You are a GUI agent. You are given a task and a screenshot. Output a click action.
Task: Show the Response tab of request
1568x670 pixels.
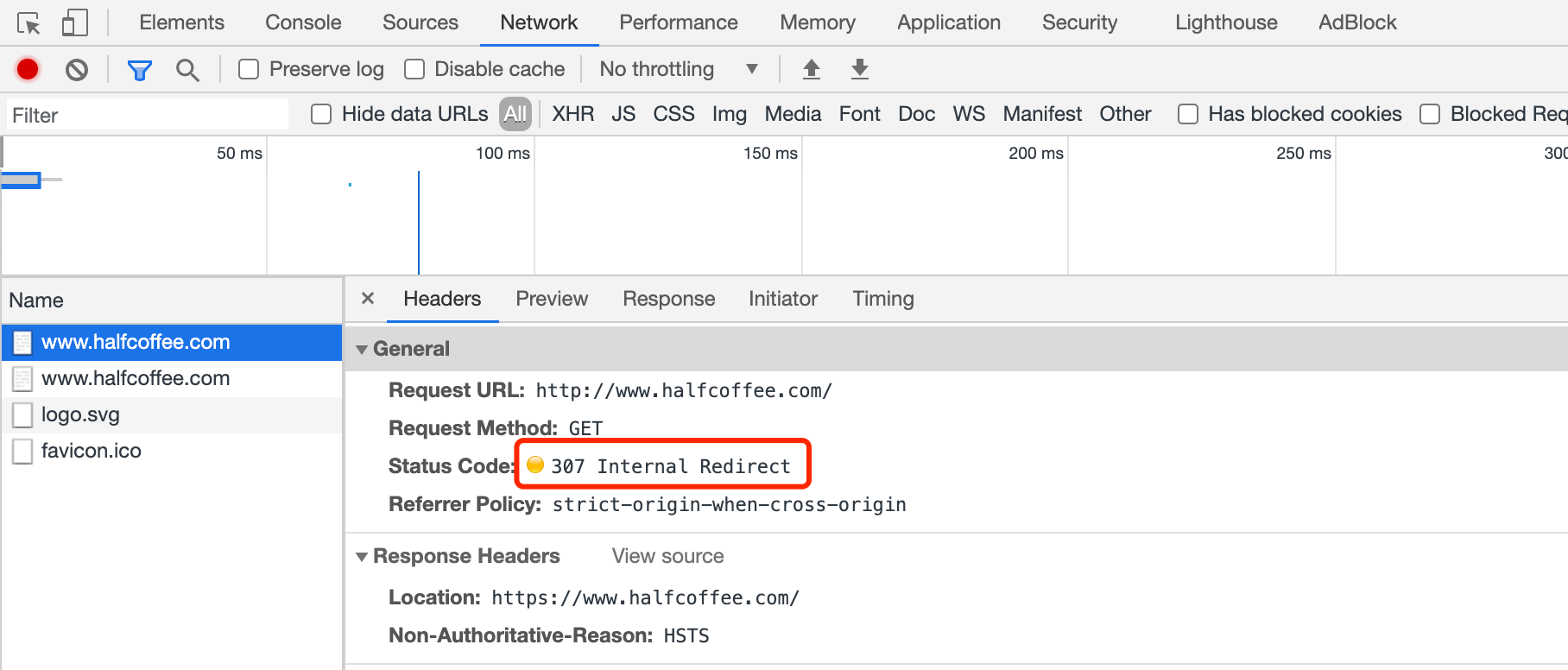(x=669, y=299)
